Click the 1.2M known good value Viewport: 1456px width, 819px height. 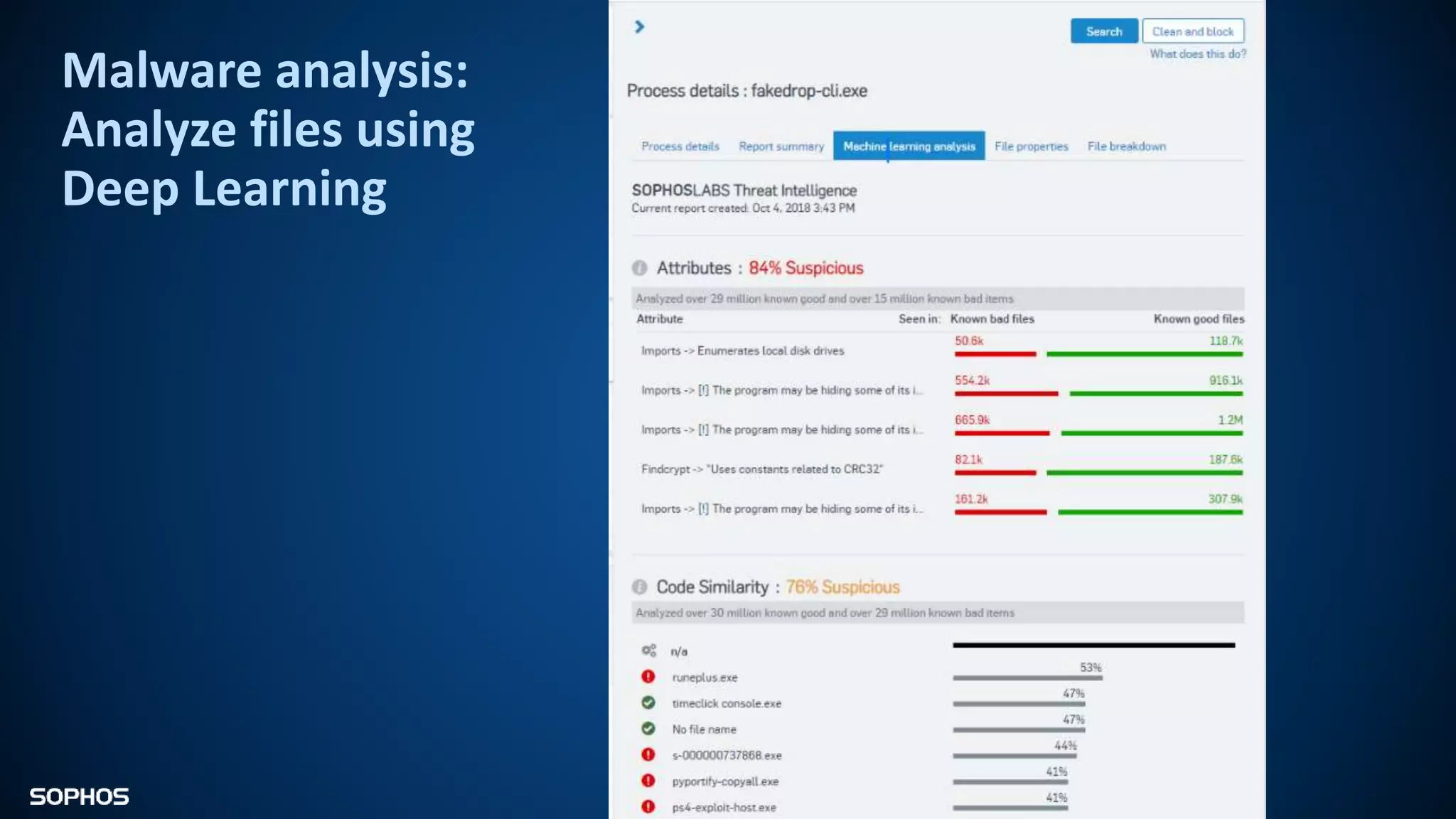pos(1230,420)
